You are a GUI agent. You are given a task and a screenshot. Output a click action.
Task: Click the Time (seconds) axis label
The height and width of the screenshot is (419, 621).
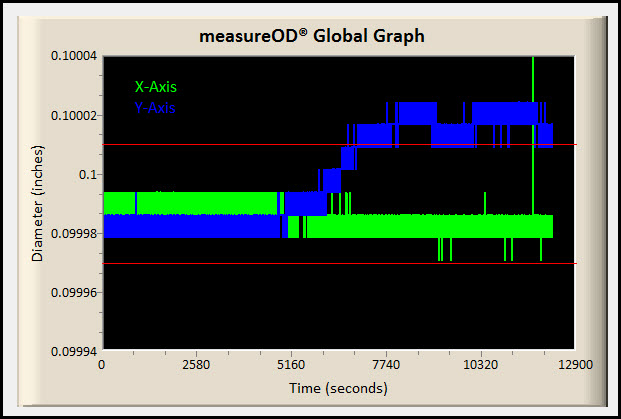click(338, 389)
